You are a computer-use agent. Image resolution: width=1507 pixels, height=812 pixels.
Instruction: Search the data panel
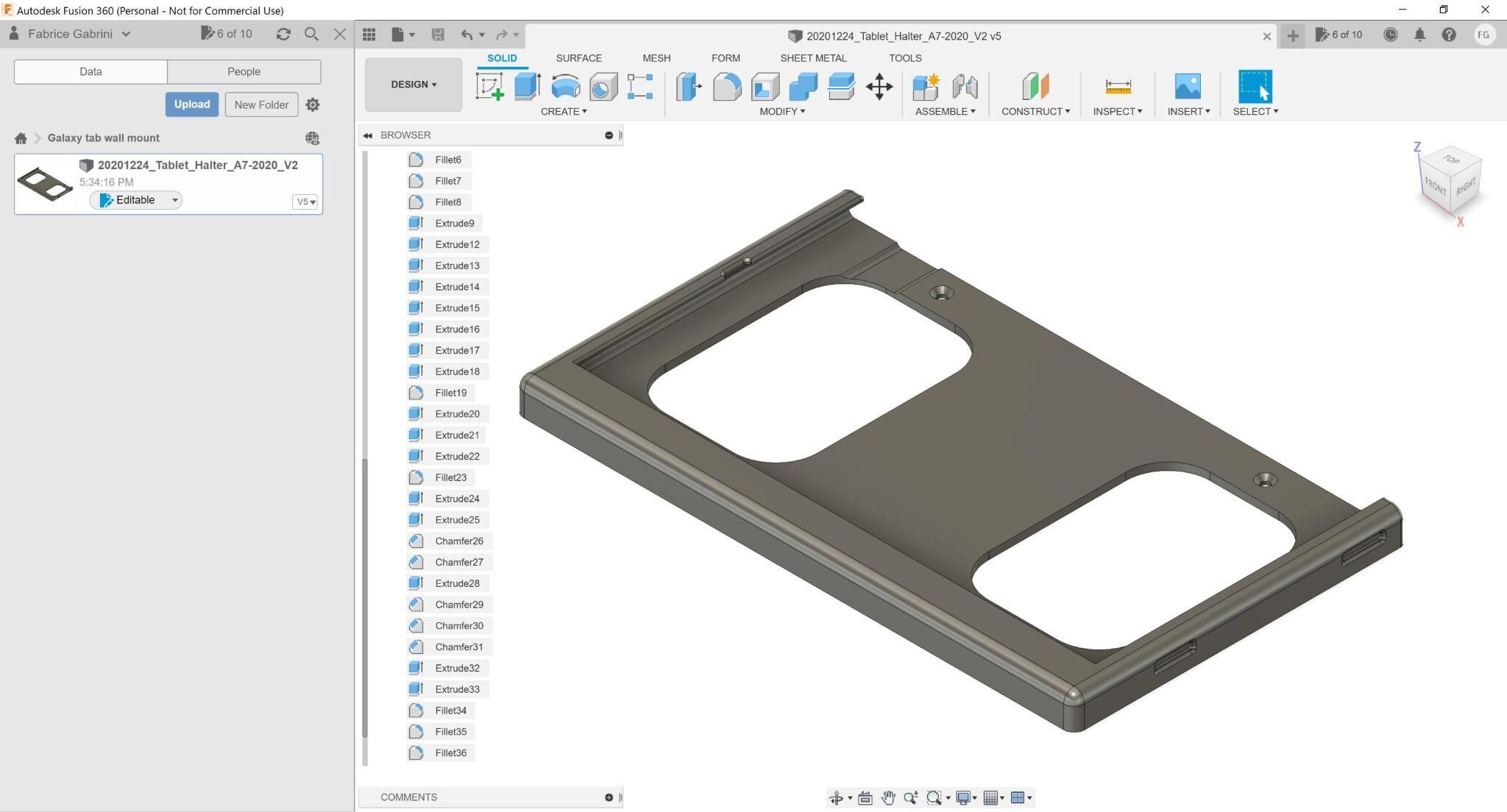[x=311, y=34]
